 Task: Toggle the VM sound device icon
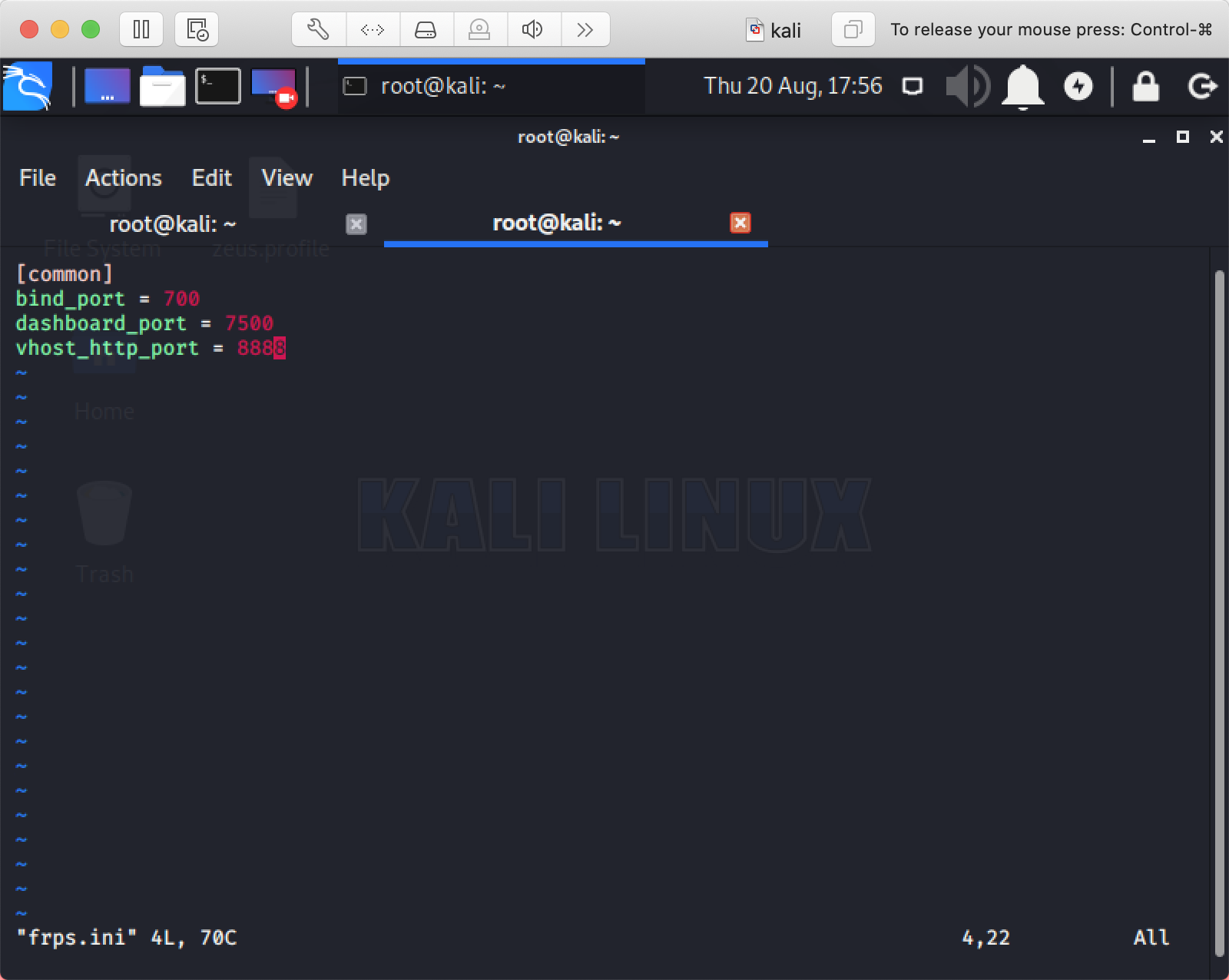(x=532, y=29)
